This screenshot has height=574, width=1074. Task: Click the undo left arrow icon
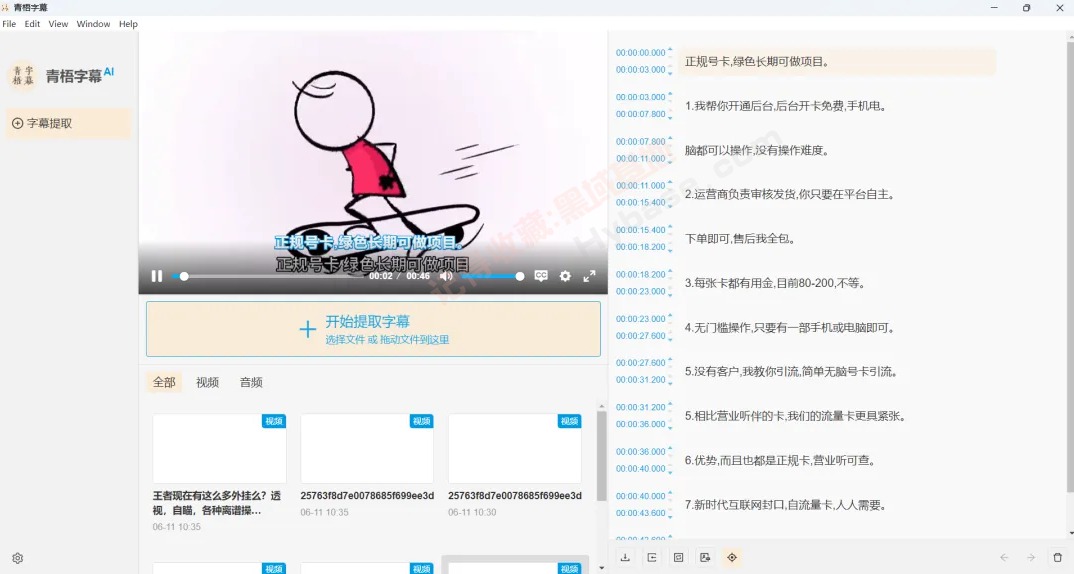(1004, 558)
